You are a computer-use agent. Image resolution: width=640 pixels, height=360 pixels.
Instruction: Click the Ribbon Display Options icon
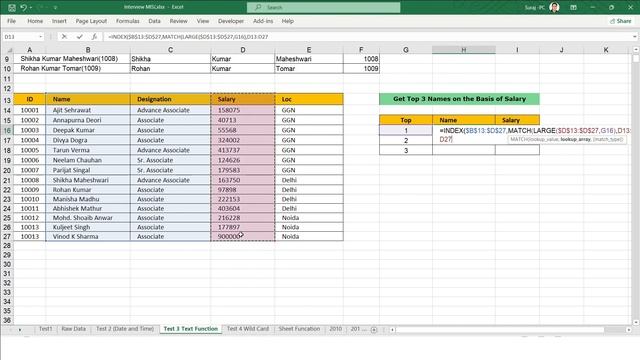[x=573, y=7]
